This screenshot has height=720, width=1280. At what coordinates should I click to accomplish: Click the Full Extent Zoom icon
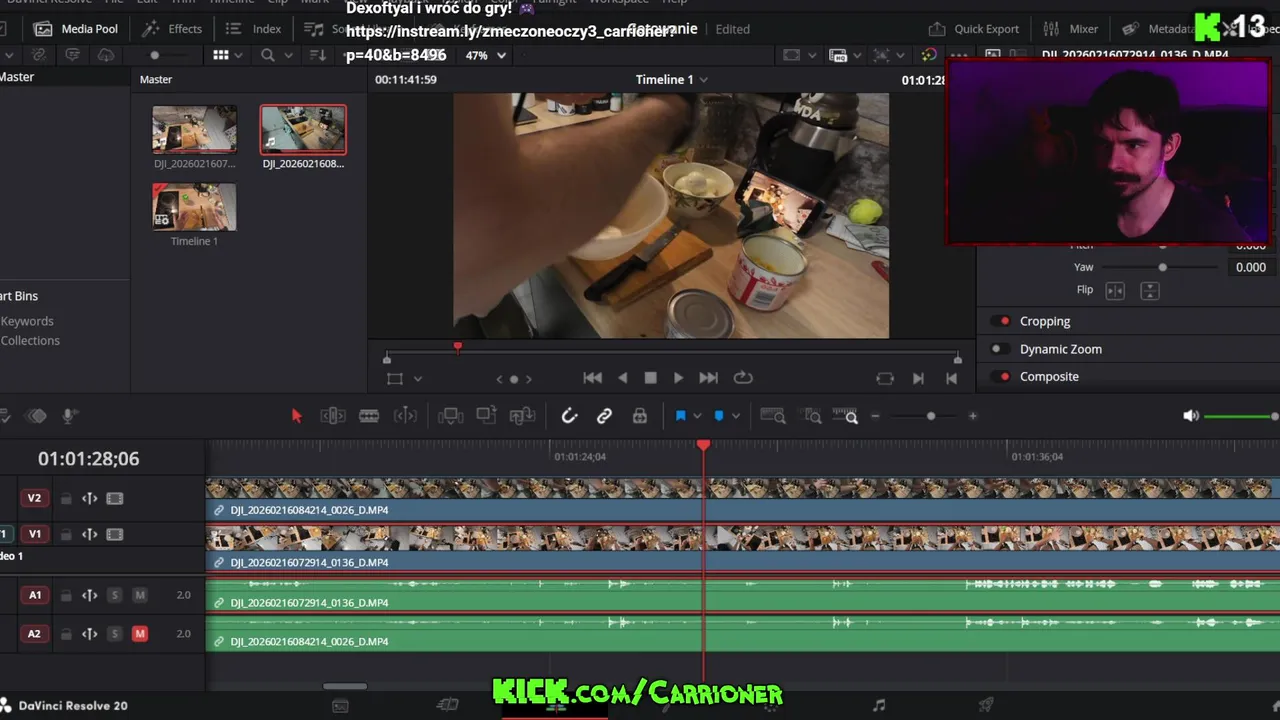pos(773,416)
